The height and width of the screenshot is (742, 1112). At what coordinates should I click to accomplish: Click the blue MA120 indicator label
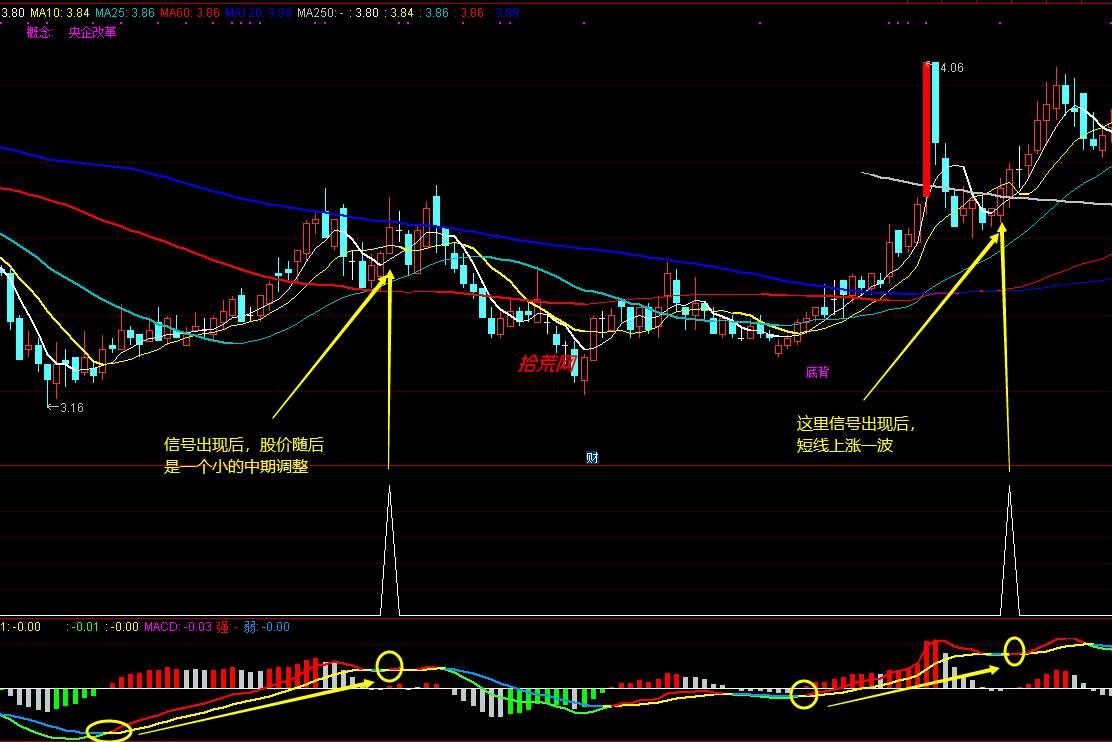point(258,13)
